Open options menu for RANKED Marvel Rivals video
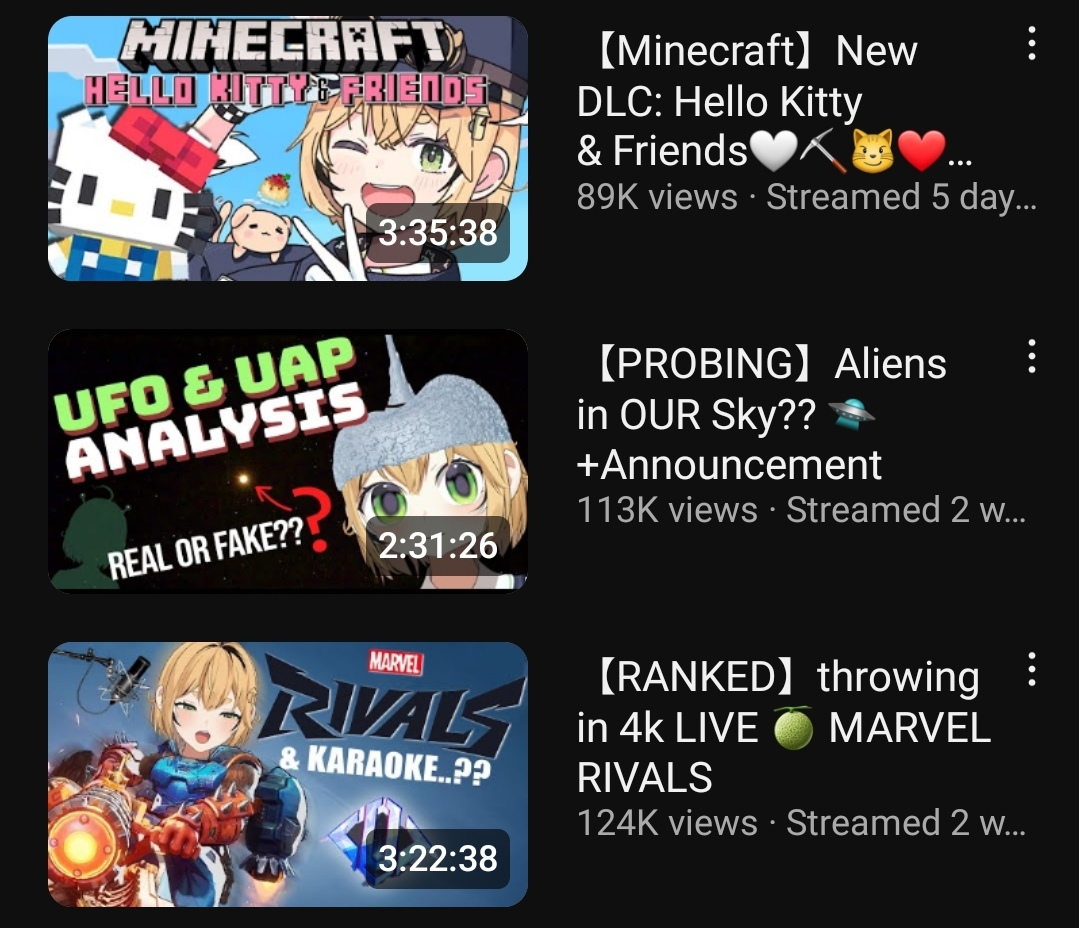The width and height of the screenshot is (1079, 928). (x=1031, y=669)
